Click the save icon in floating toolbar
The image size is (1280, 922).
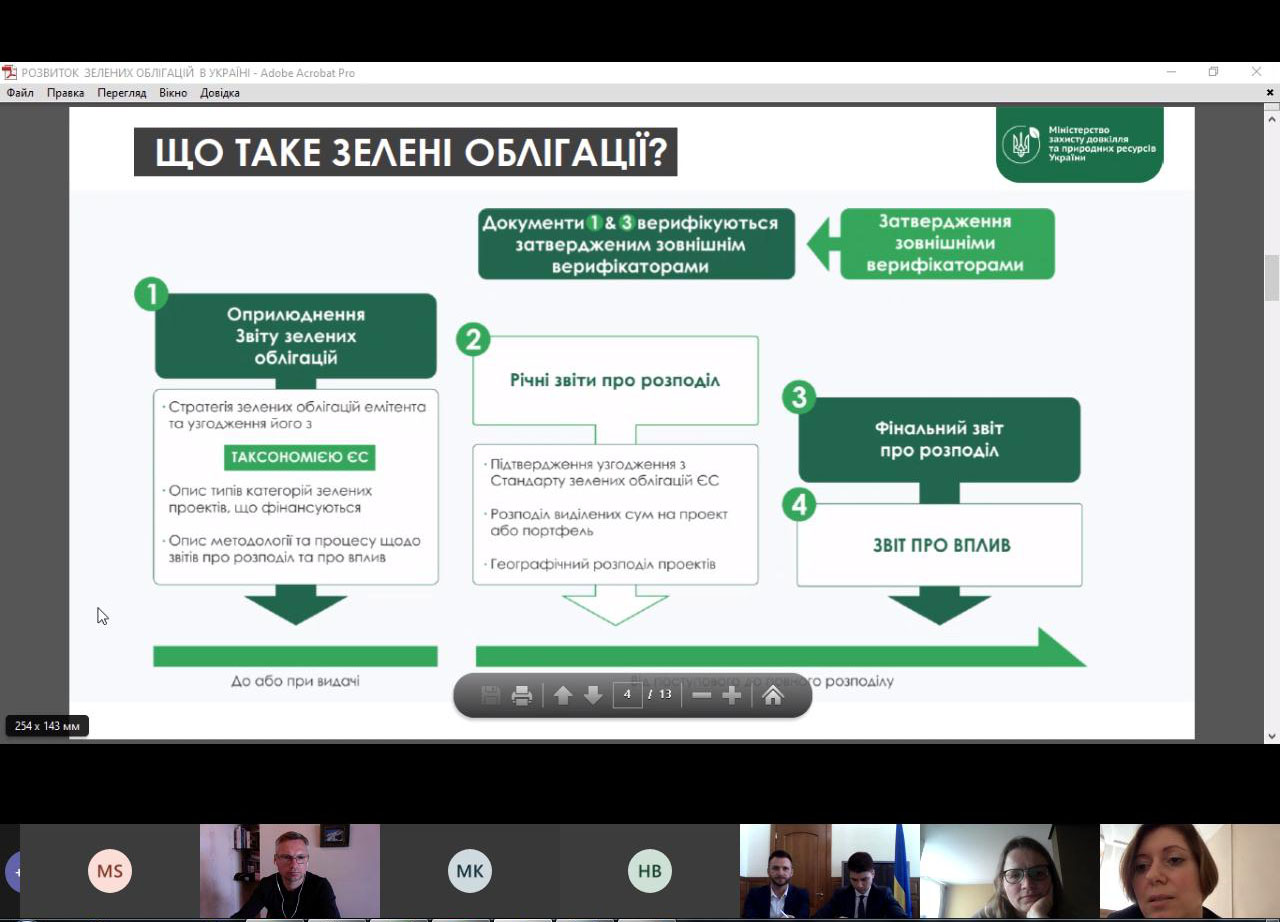coord(490,695)
